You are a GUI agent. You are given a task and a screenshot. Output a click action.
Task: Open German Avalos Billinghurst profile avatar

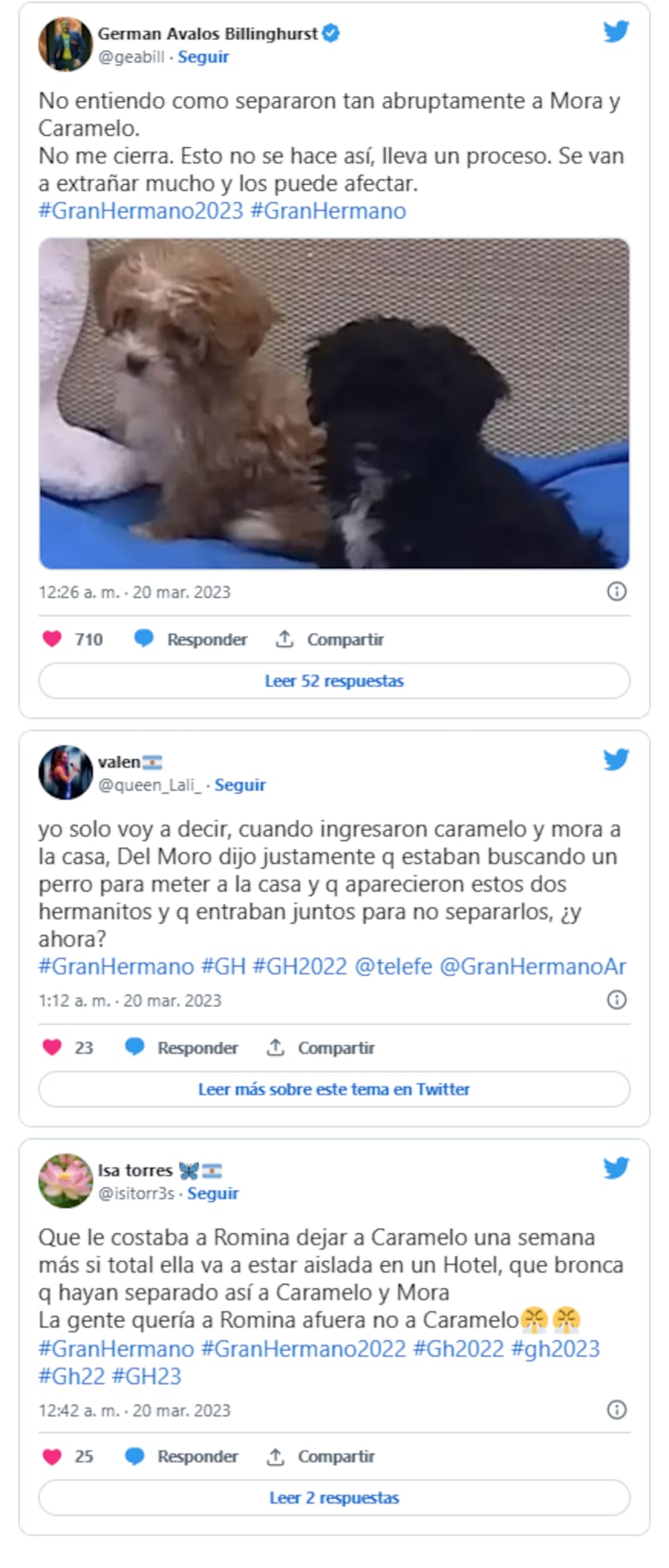[x=65, y=44]
